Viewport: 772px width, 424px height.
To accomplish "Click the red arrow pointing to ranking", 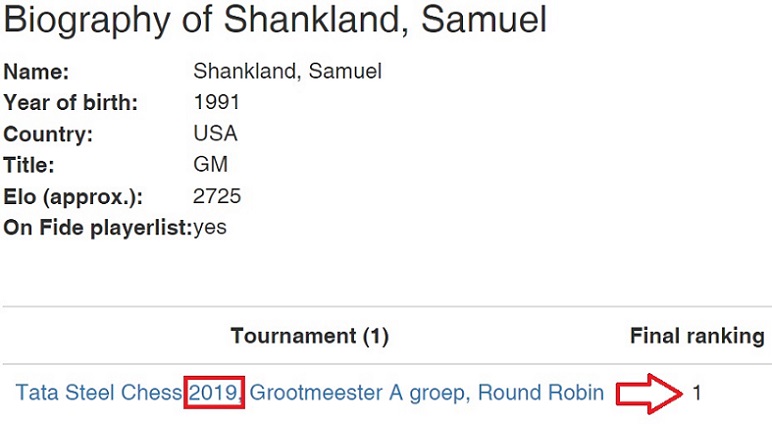I will coord(648,393).
